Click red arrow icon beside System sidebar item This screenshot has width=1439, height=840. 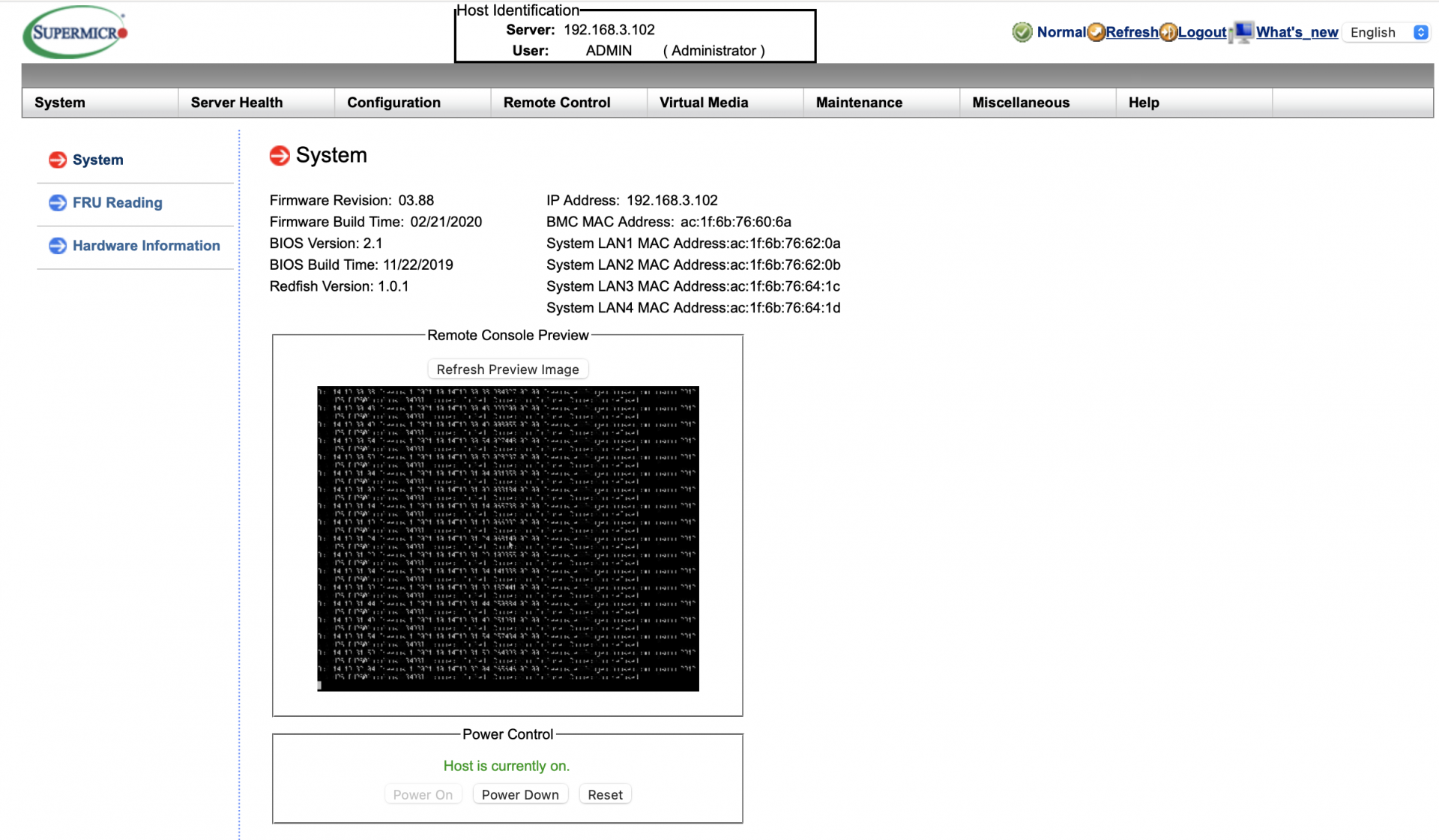[x=58, y=160]
